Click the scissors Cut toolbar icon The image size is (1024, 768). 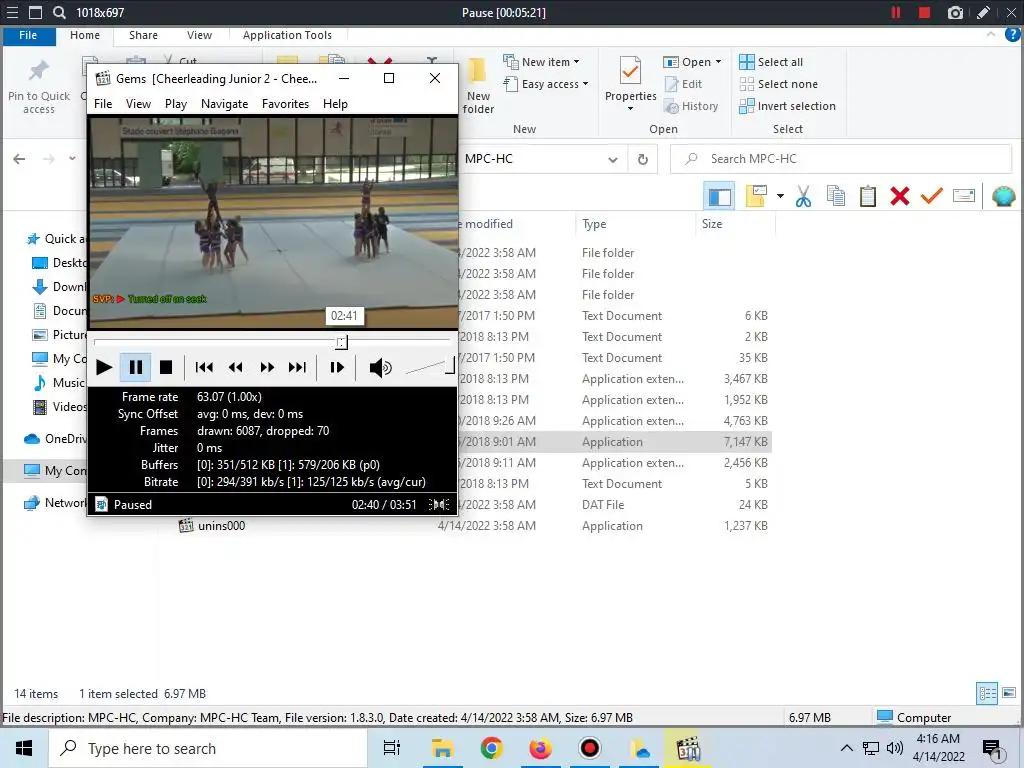803,197
